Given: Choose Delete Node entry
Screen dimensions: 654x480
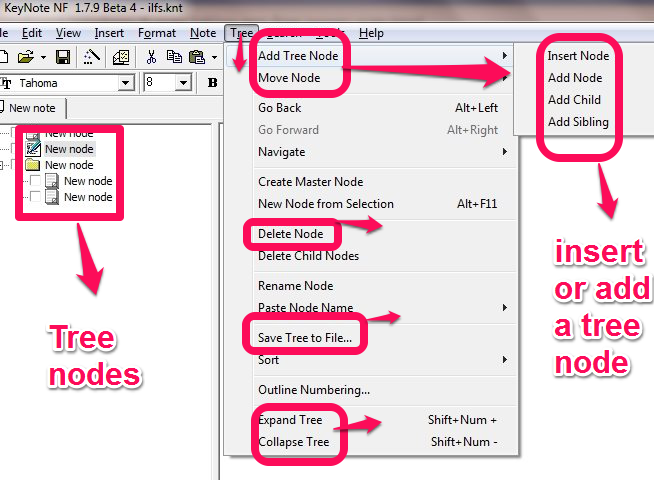Looking at the screenshot, I should click(371, 234).
